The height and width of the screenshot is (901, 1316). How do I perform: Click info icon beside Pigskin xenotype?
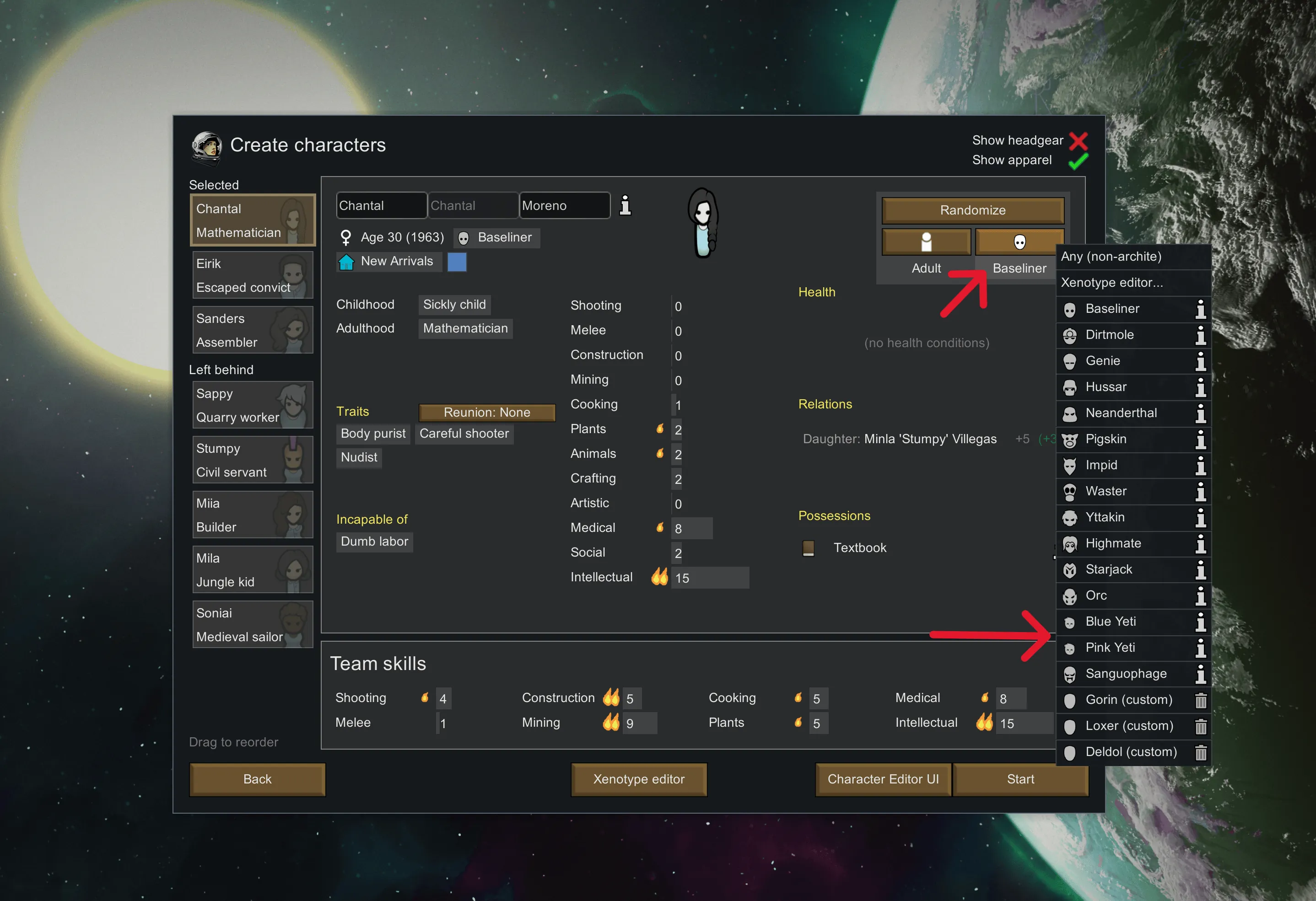point(1201,439)
